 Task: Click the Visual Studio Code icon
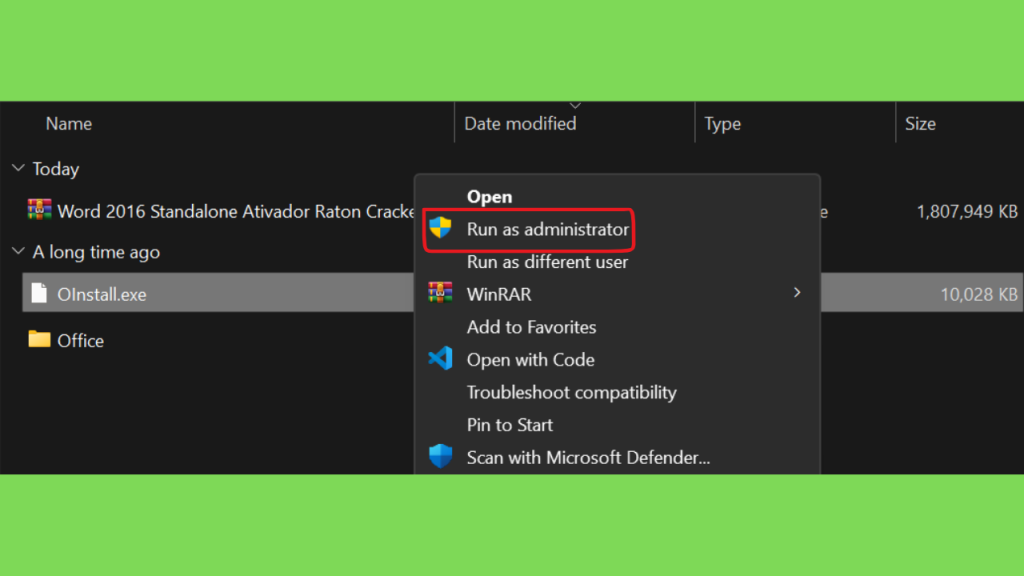click(440, 359)
